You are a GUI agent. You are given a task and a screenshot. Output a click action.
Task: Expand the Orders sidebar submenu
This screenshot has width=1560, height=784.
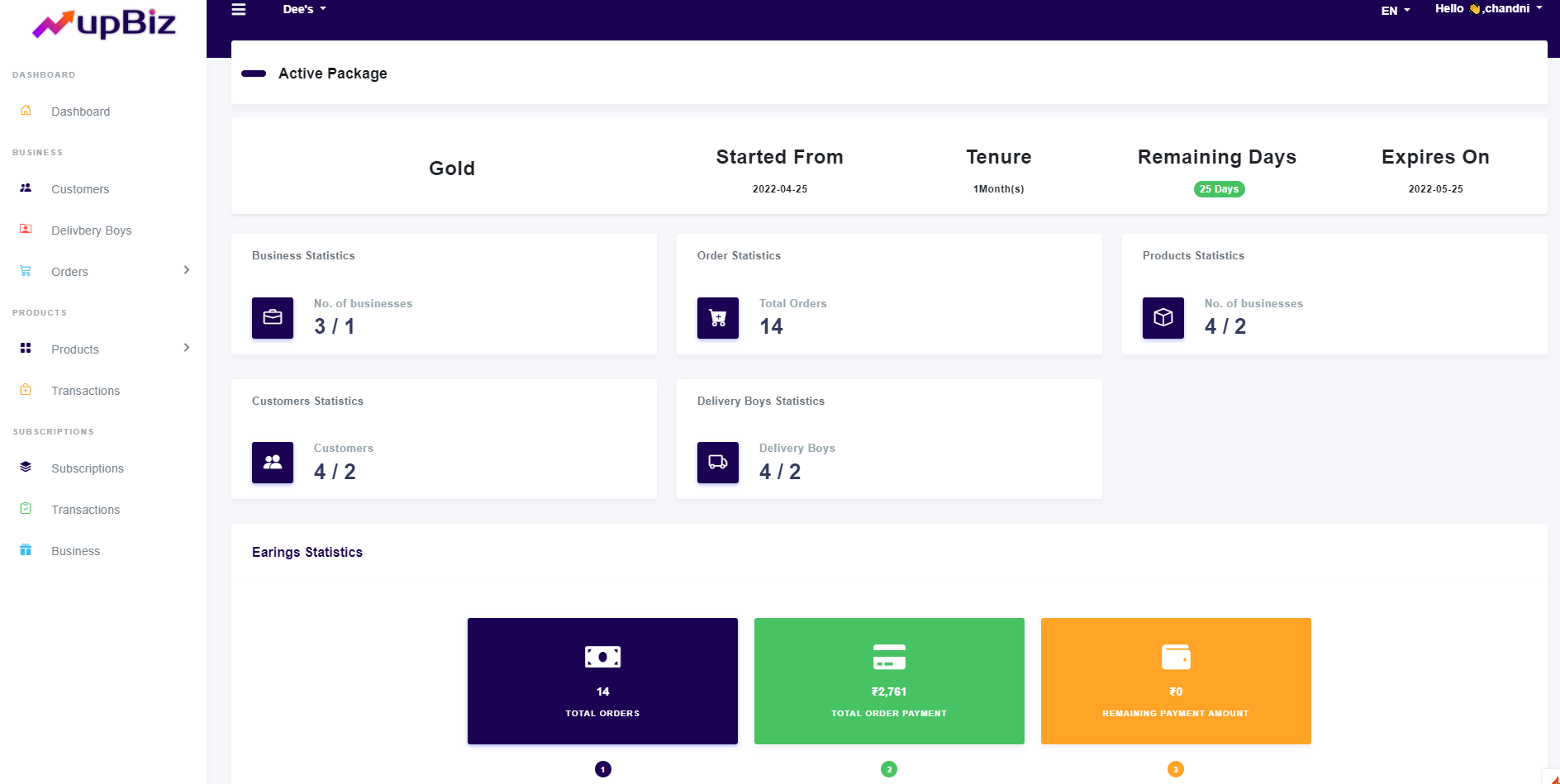point(186,270)
